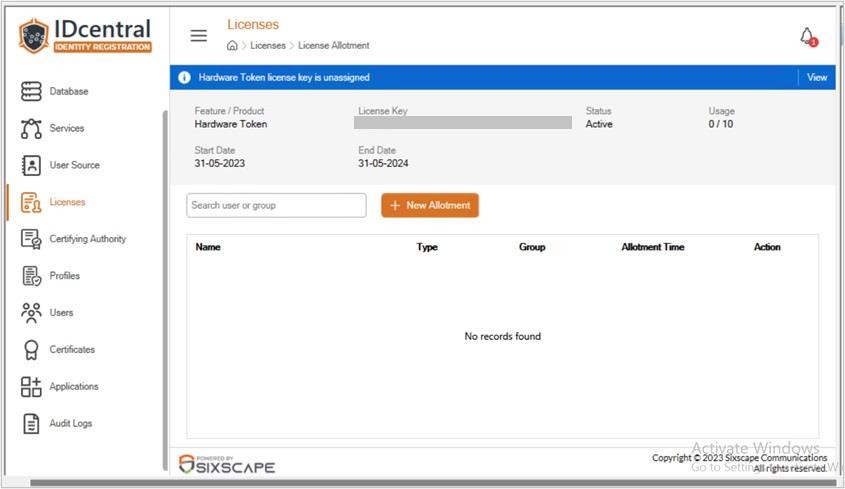Click the Allotment Time column header
Screen dimensions: 845x489
click(x=653, y=247)
